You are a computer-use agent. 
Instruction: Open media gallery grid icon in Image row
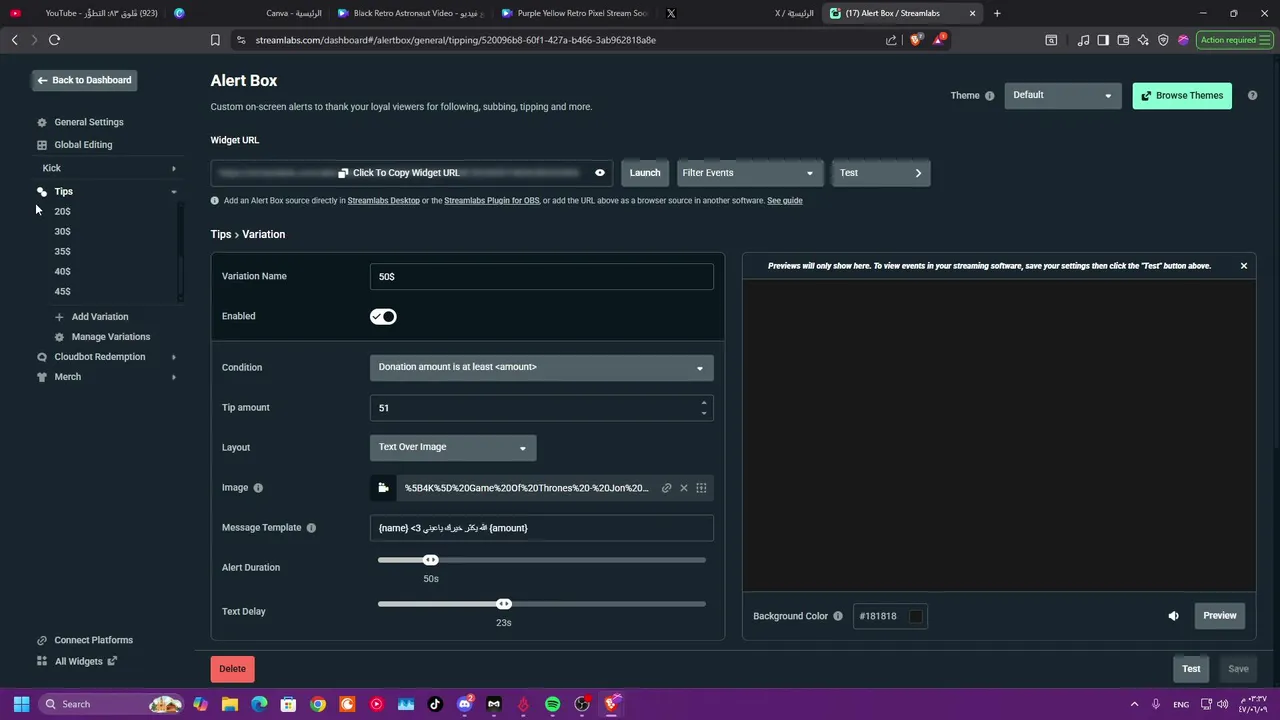(701, 488)
